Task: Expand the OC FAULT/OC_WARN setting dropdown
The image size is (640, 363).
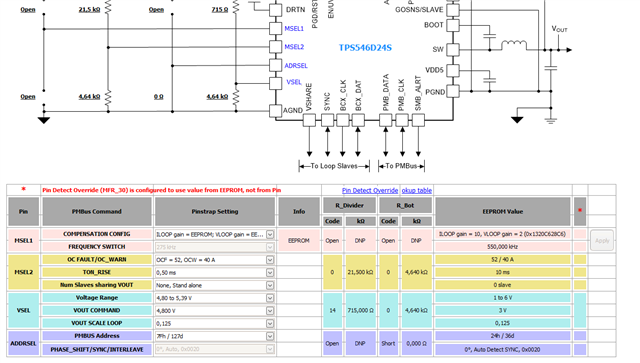Action: click(215, 260)
